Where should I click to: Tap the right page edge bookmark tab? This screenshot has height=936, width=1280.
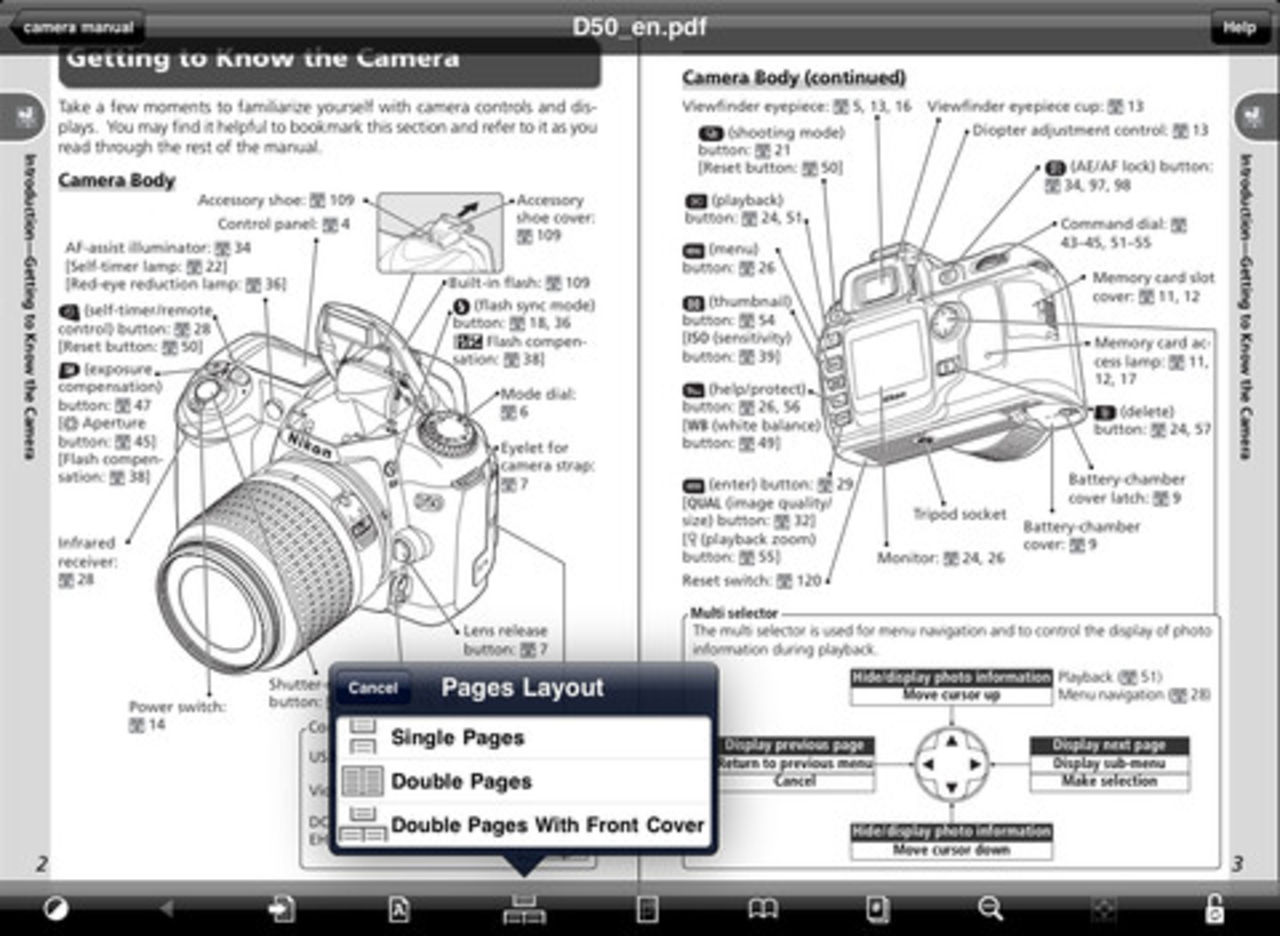point(1256,119)
